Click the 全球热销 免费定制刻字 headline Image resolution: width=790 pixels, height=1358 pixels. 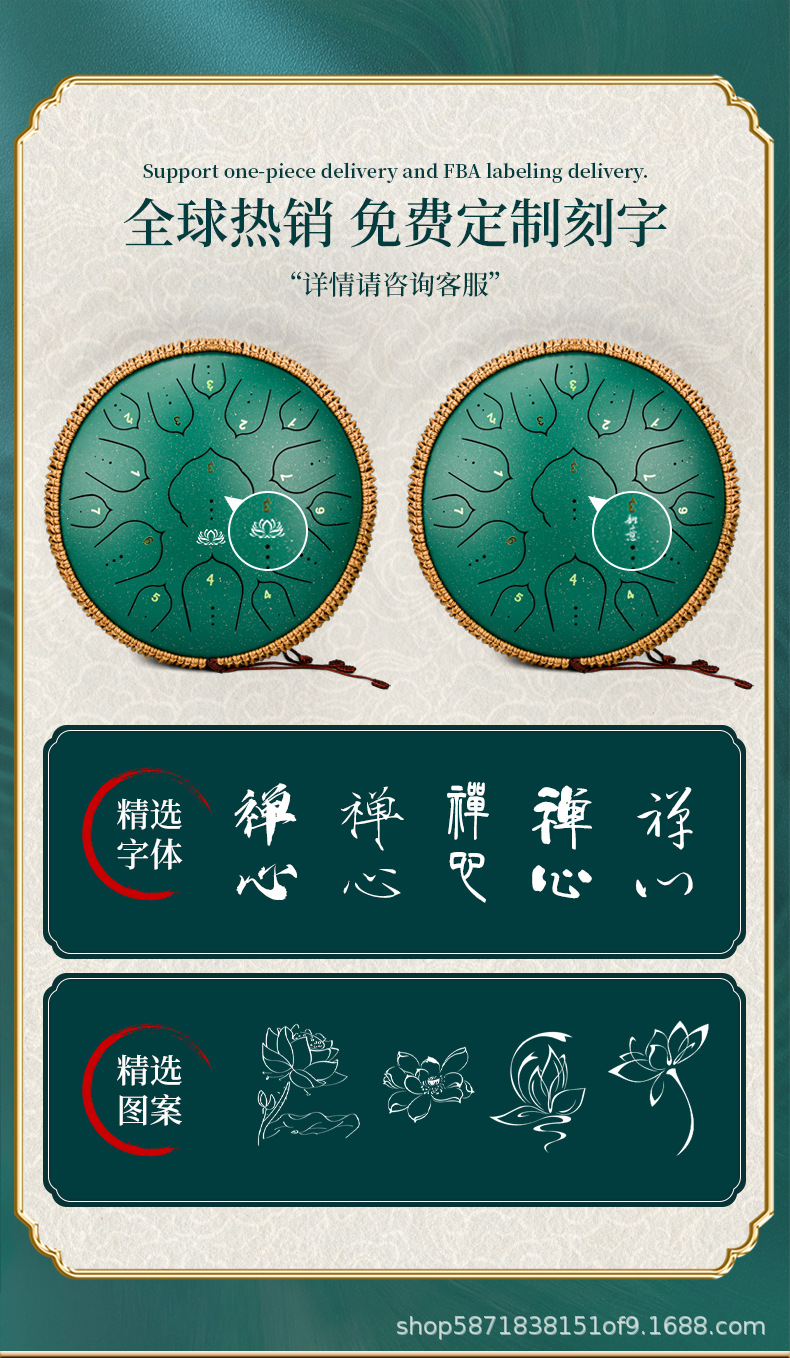click(x=396, y=223)
